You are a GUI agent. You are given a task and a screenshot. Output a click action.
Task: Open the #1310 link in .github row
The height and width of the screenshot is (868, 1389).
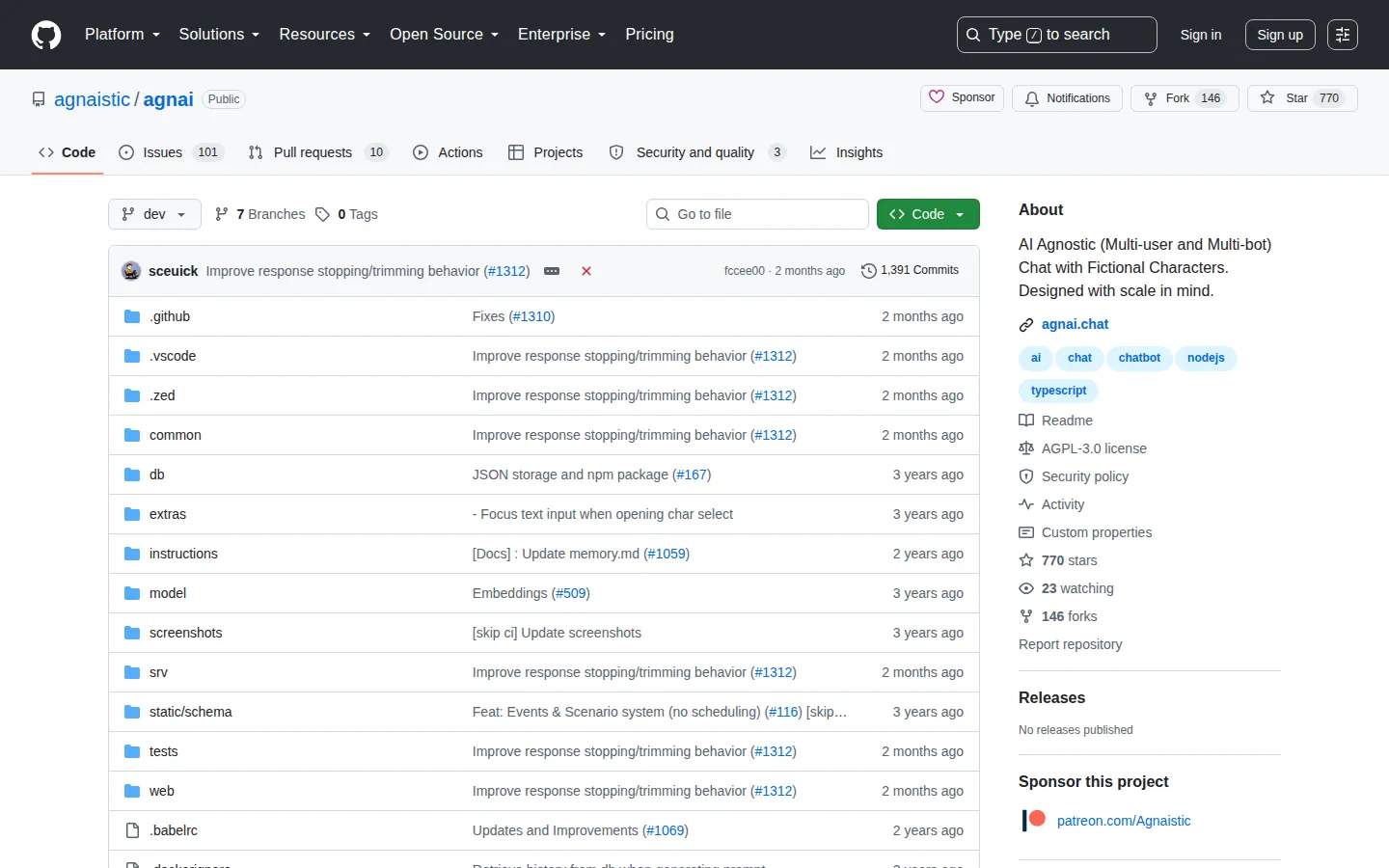tap(532, 316)
